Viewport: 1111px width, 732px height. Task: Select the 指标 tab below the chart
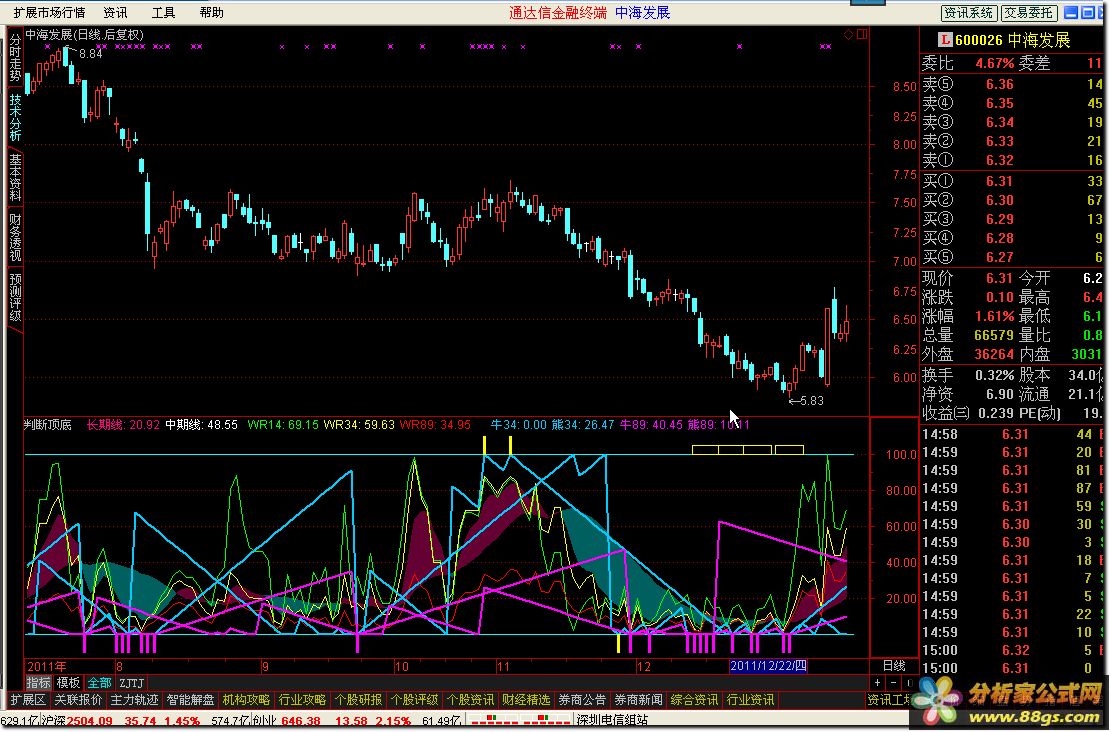point(39,682)
